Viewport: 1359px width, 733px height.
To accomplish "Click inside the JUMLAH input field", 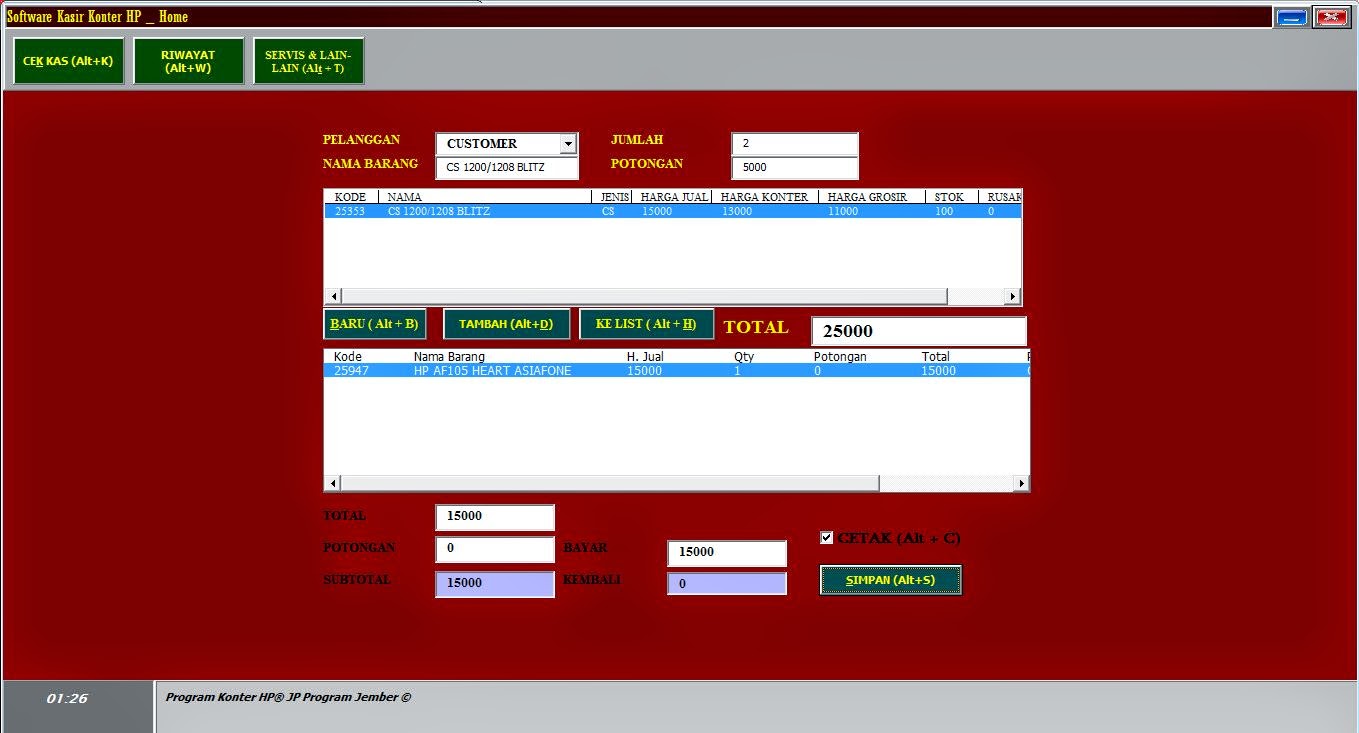I will pyautogui.click(x=794, y=142).
